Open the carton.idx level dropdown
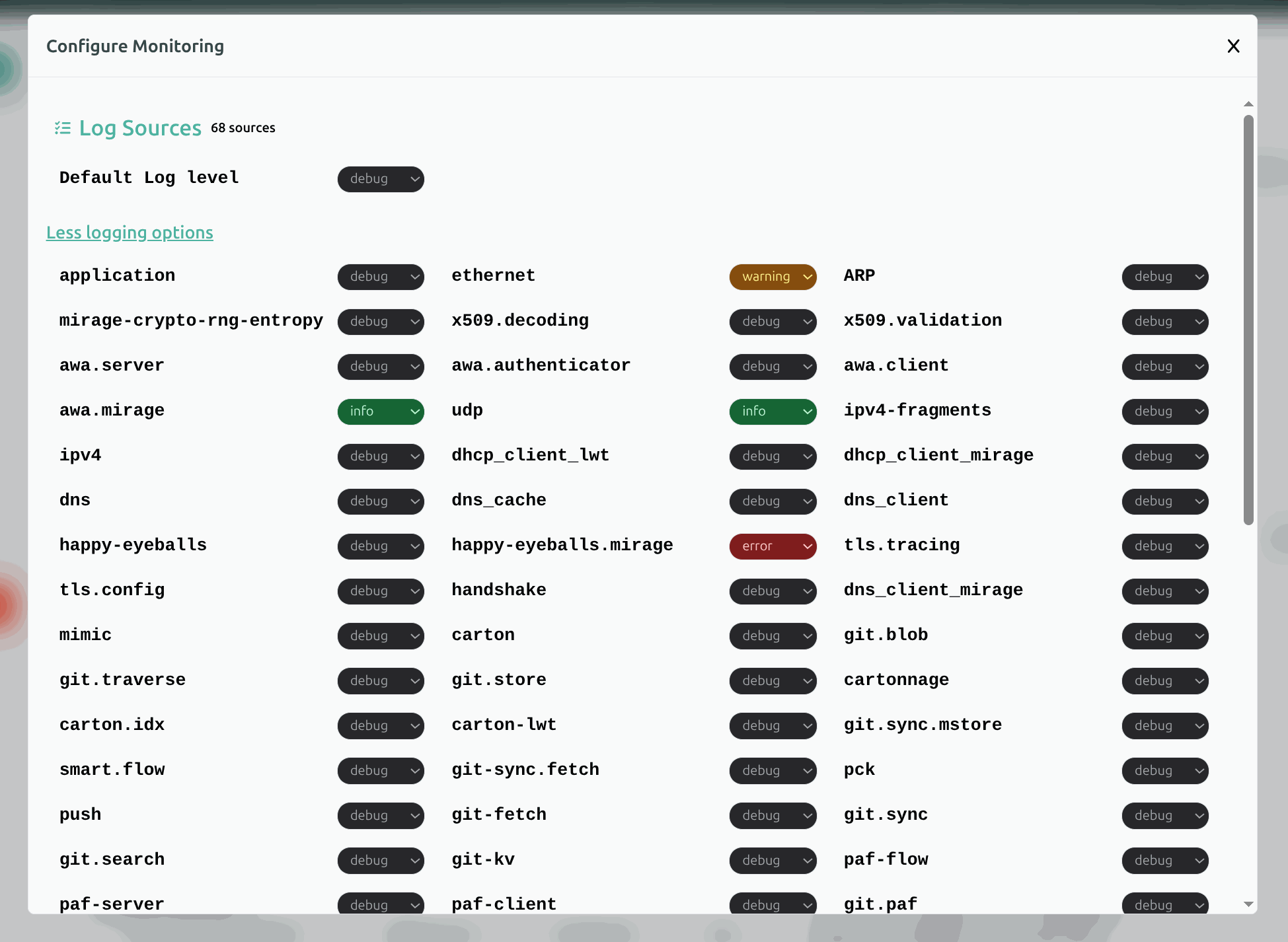The image size is (1288, 942). click(x=381, y=726)
